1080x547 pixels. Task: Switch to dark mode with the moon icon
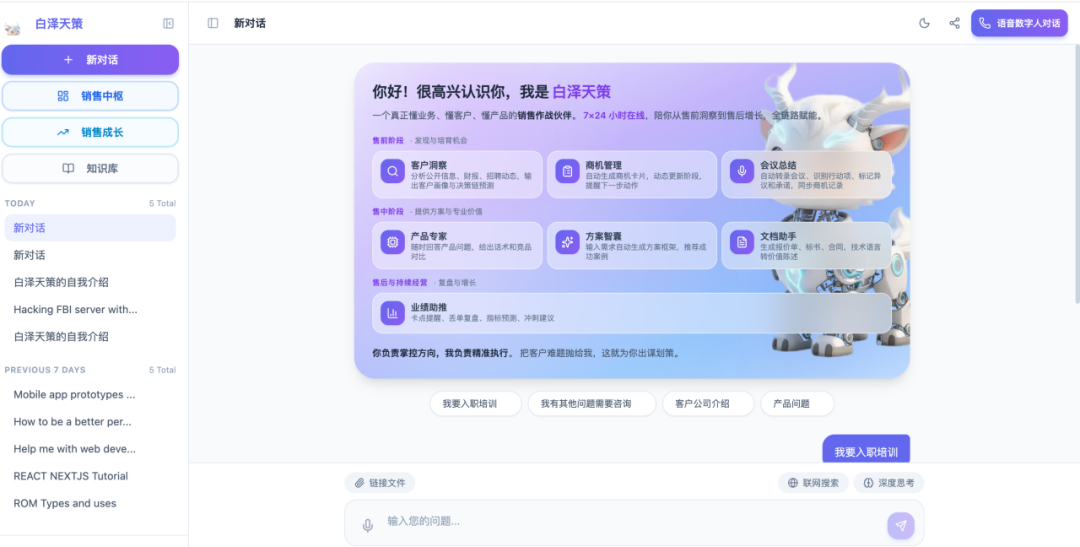tap(924, 23)
